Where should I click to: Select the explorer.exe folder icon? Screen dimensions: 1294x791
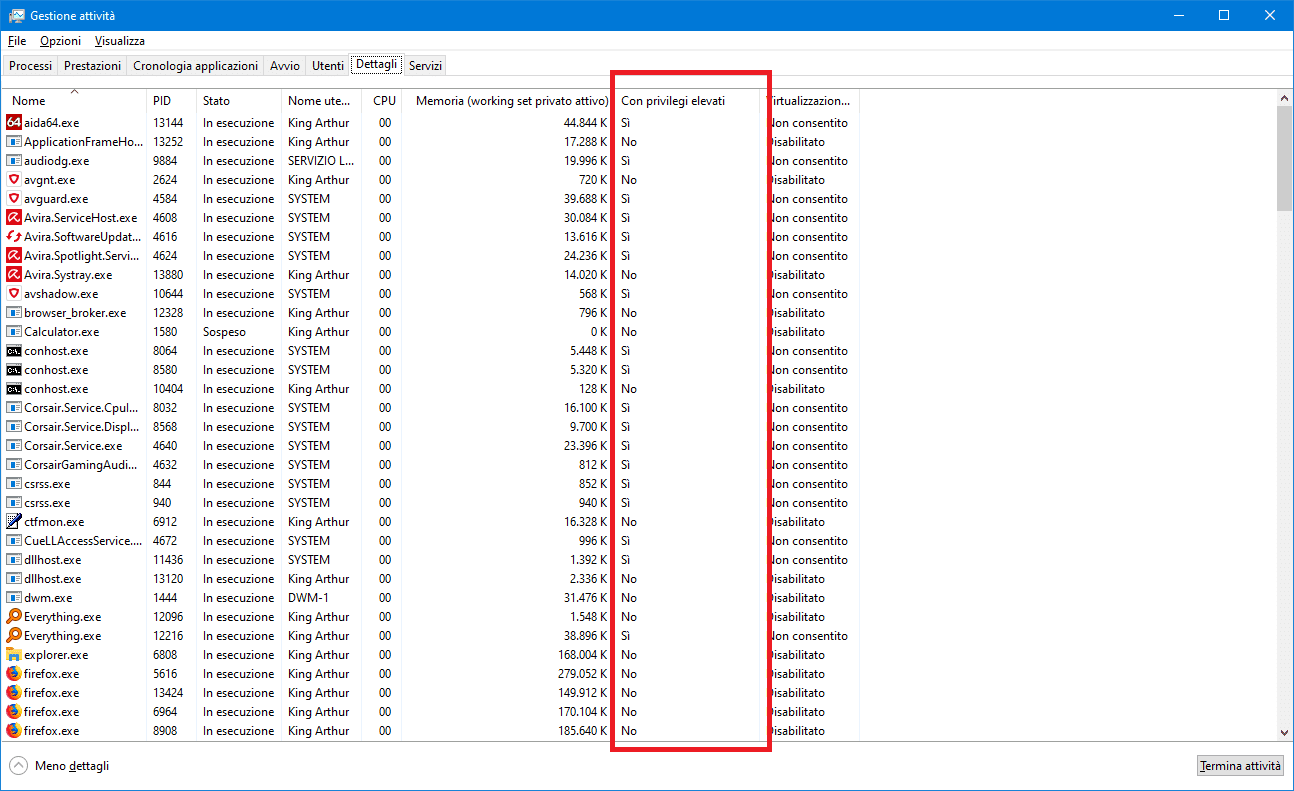(14, 655)
